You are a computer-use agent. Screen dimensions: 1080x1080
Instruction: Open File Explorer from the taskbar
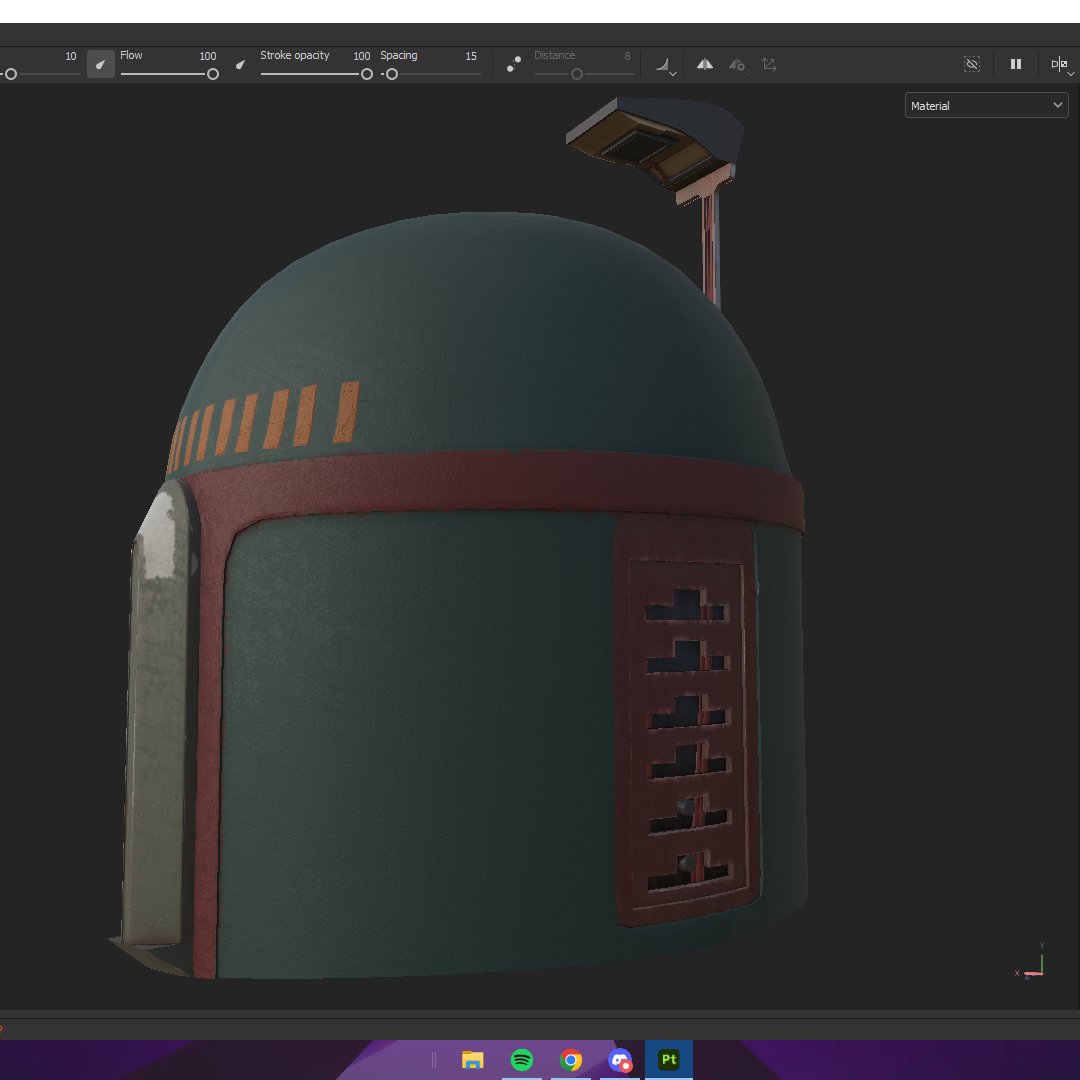[472, 1059]
